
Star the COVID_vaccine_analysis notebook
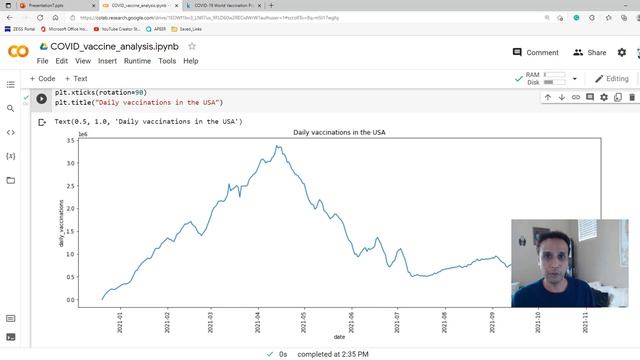pyautogui.click(x=192, y=47)
